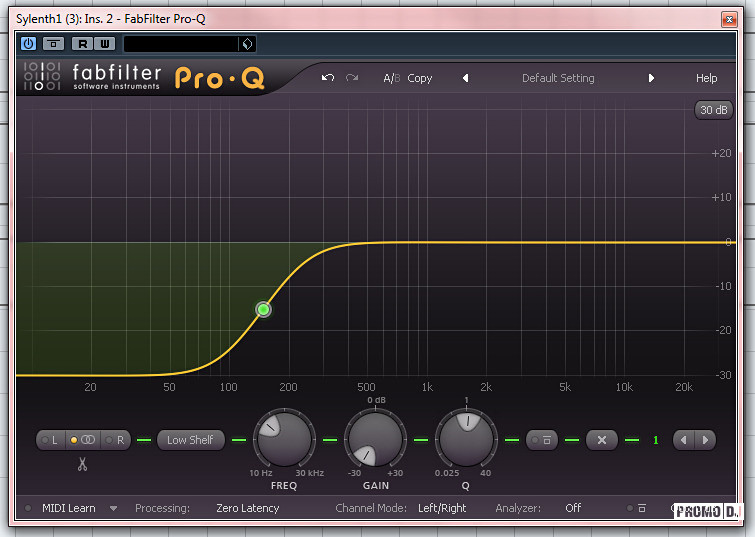Click the GAIN knob
Screen dimensions: 755x537
coord(375,440)
